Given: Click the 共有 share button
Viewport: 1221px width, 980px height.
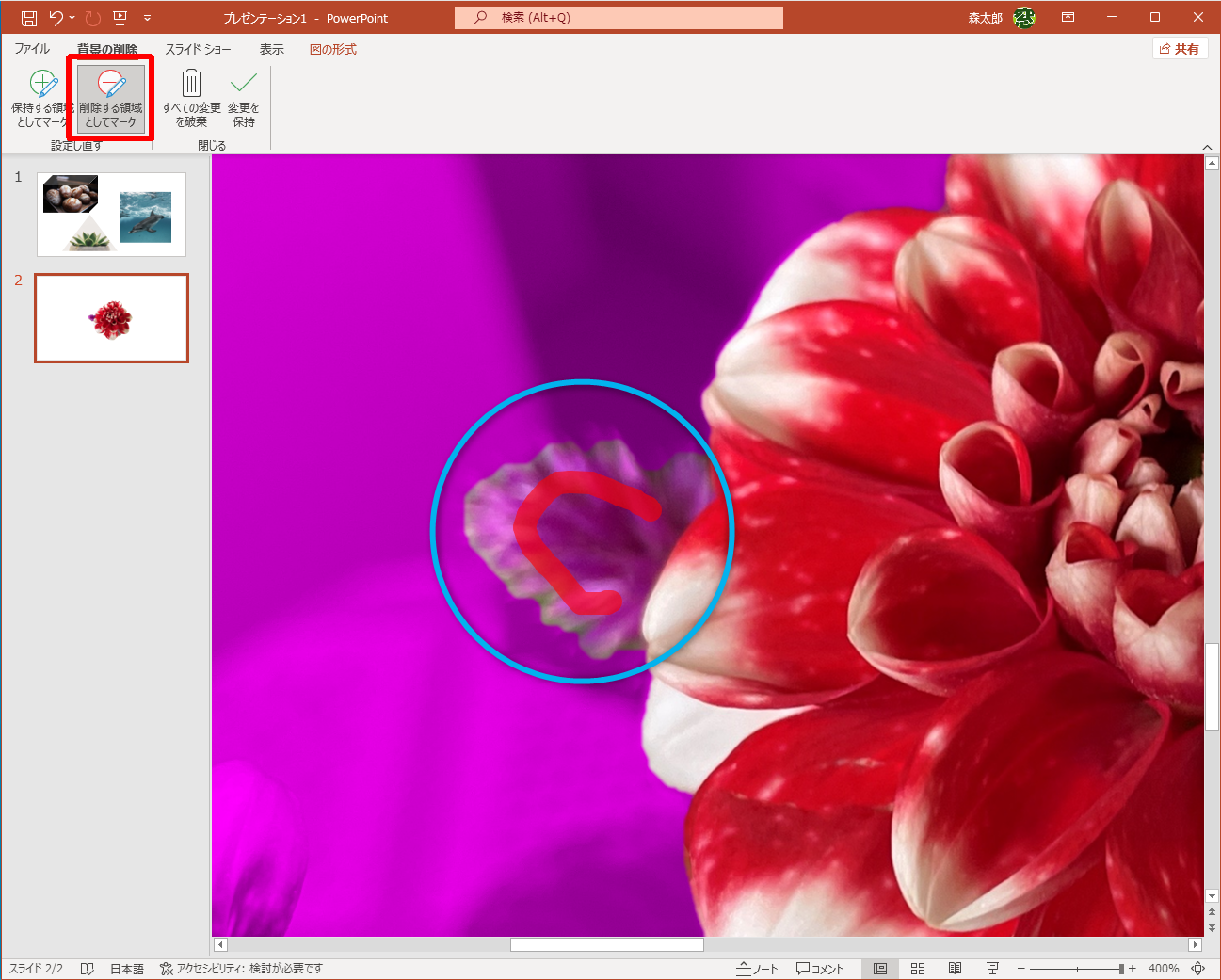Looking at the screenshot, I should [x=1180, y=49].
